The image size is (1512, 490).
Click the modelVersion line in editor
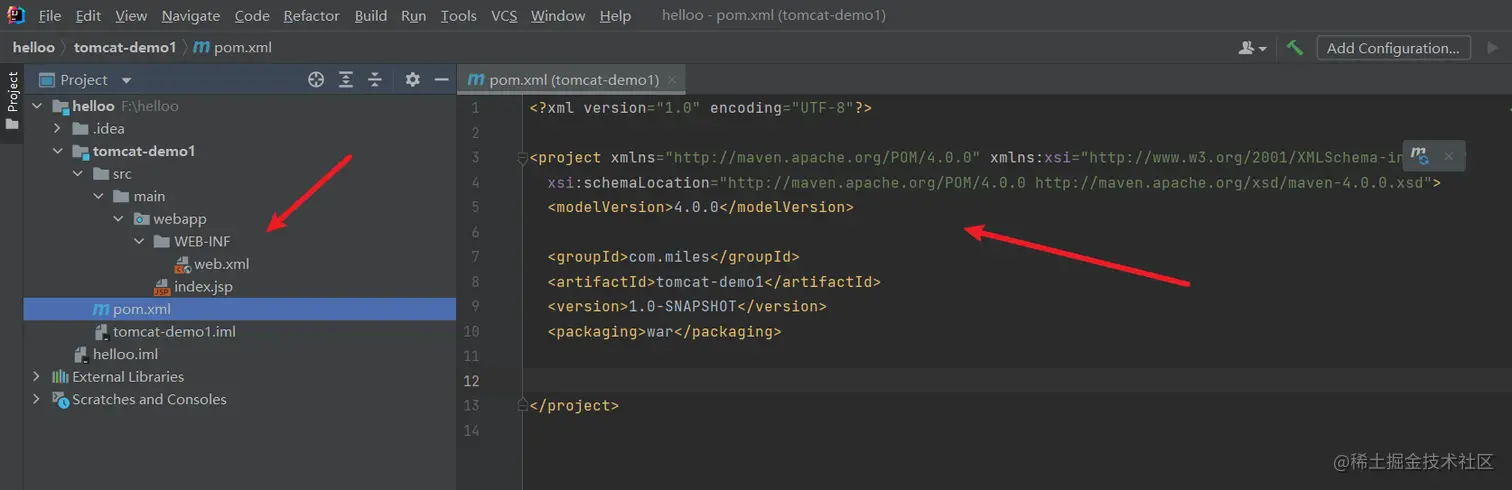(x=700, y=207)
